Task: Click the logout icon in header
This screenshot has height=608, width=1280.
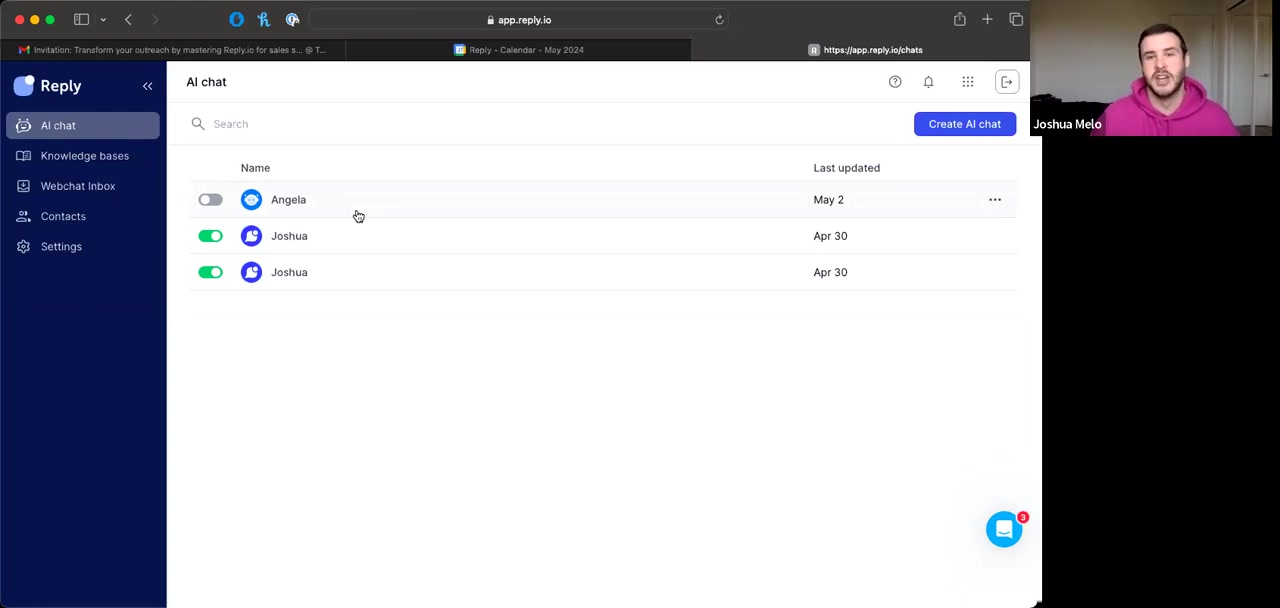Action: pos(1007,82)
